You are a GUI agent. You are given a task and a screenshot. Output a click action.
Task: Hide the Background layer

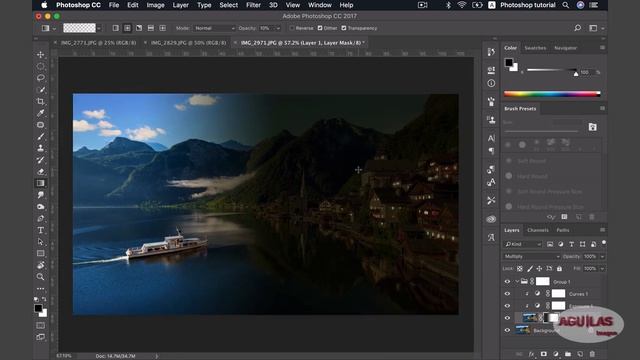(507, 330)
